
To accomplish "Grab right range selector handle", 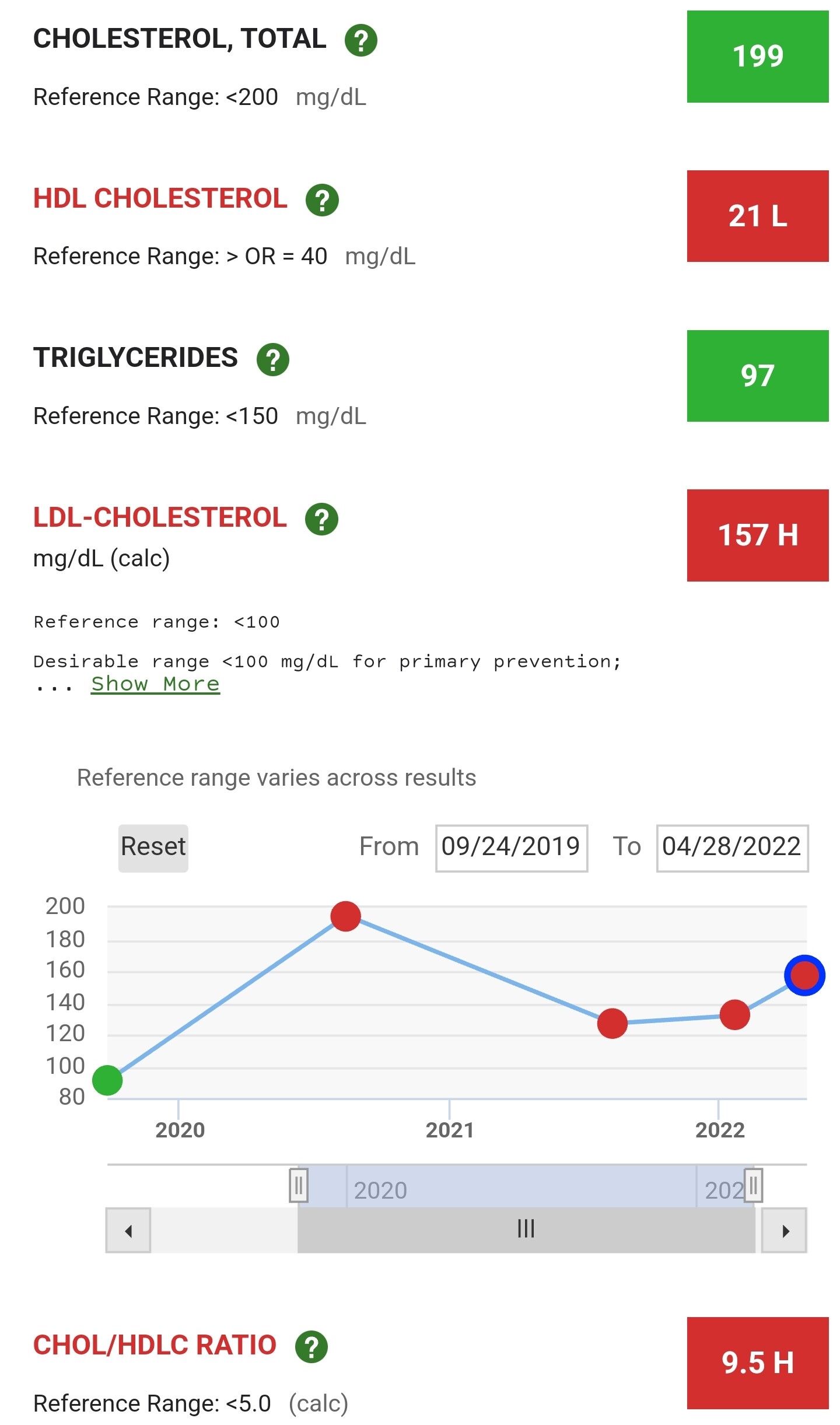I will 753,1185.
